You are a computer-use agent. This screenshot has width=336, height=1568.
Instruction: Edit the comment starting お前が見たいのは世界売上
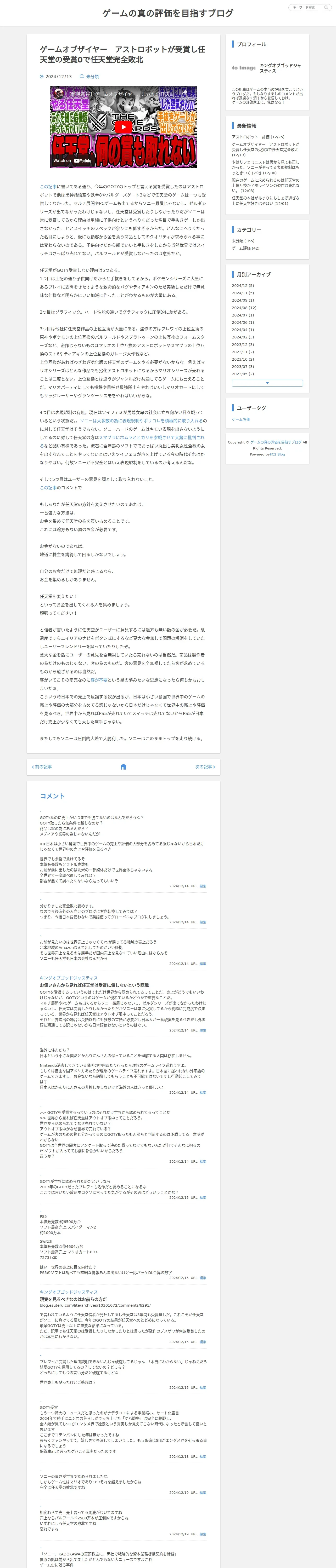tap(203, 964)
